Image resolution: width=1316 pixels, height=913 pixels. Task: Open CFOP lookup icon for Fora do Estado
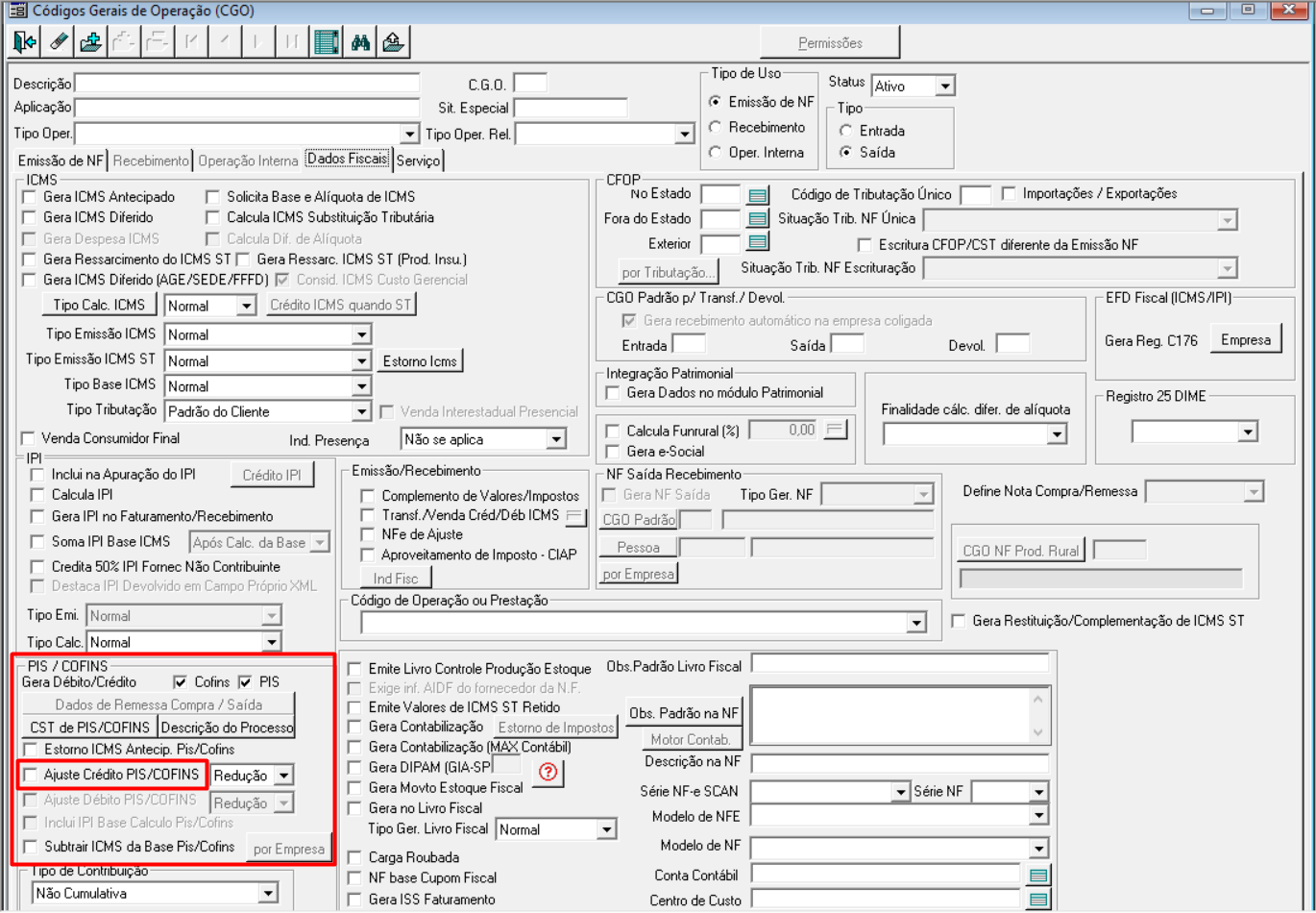[x=758, y=220]
